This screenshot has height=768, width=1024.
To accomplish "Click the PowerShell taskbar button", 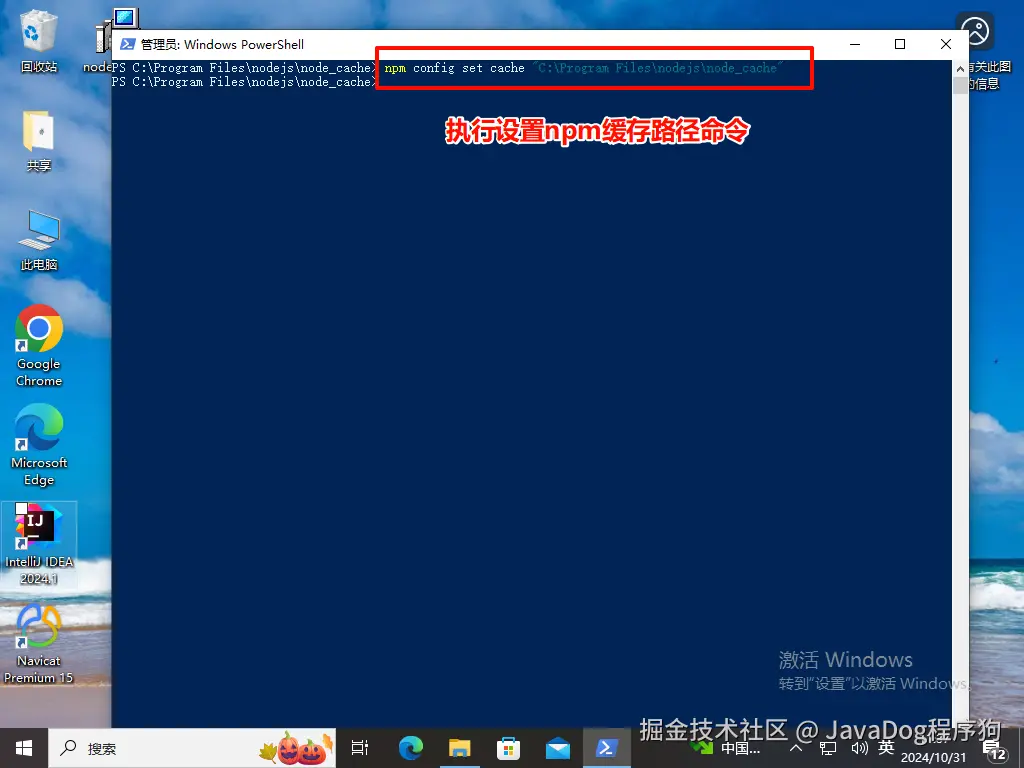I will 607,748.
